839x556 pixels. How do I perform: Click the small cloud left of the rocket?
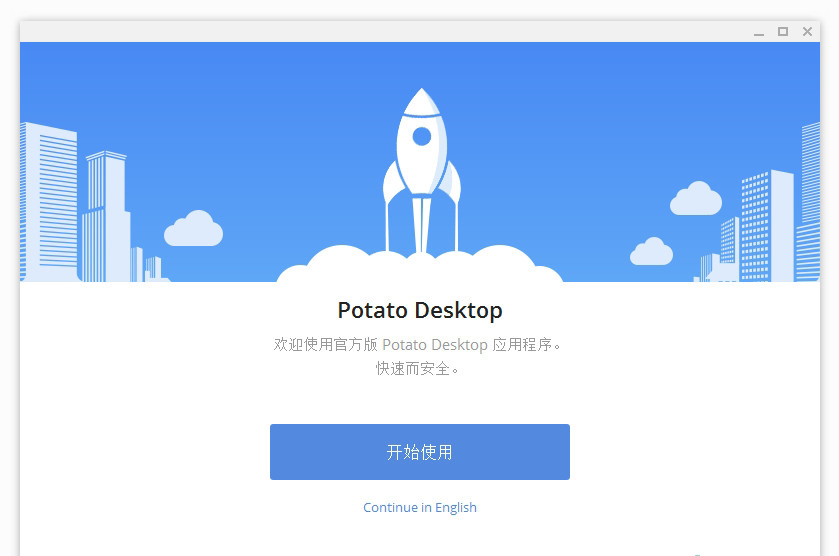pyautogui.click(x=193, y=229)
